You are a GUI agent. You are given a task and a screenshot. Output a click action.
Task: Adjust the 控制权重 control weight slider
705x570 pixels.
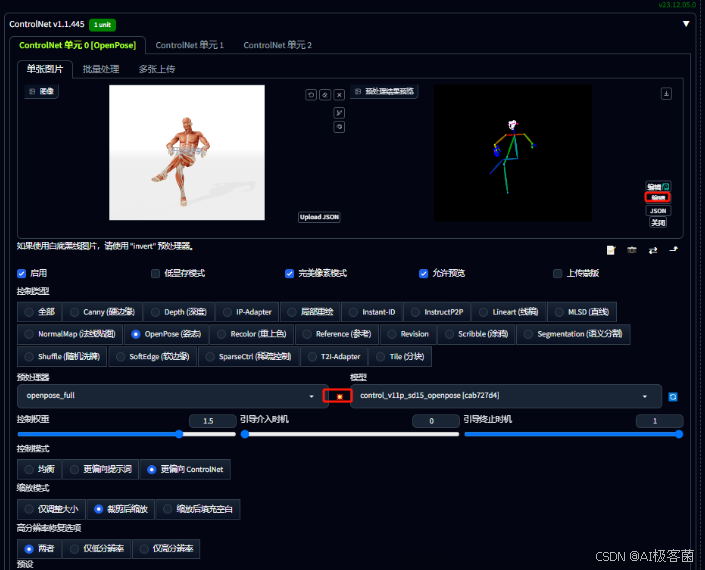click(127, 434)
